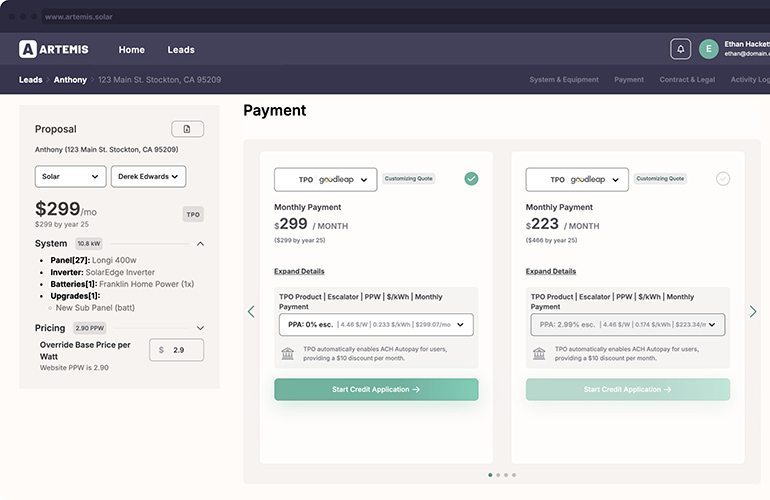Collapse the System section chevron
770x500 pixels.
click(x=200, y=244)
